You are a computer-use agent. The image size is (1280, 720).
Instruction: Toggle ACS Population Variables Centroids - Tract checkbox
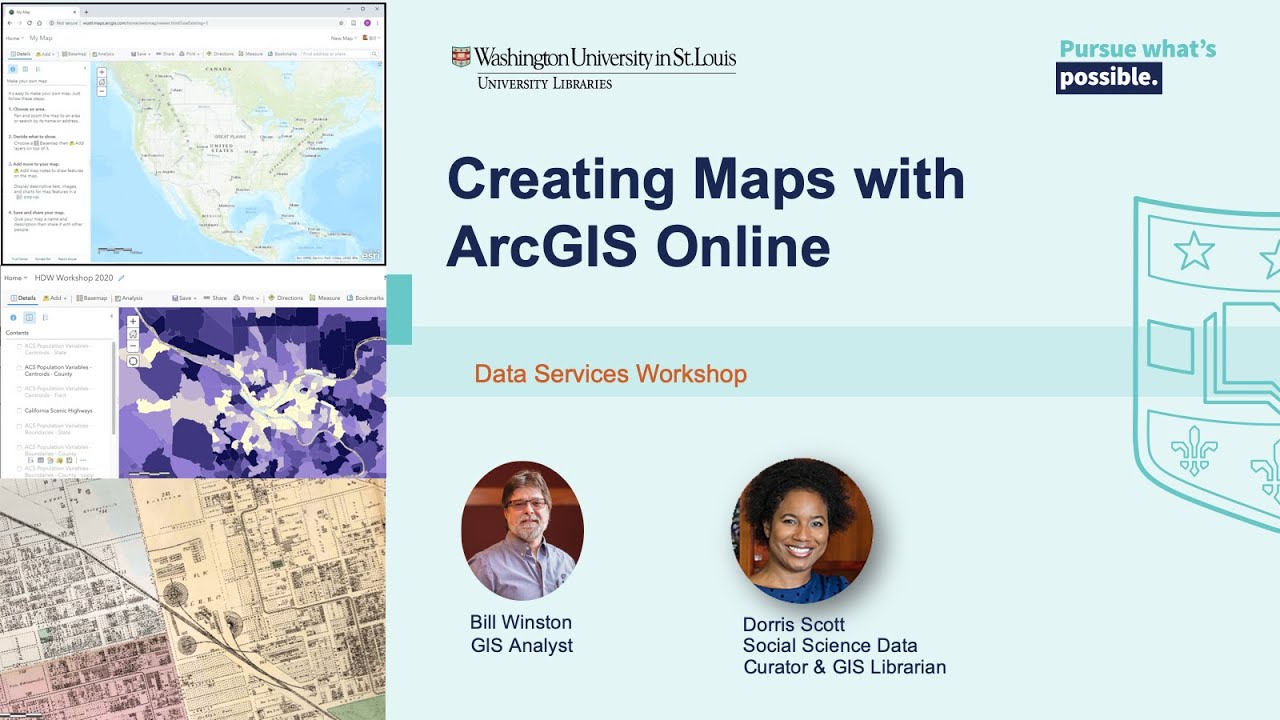coord(19,389)
